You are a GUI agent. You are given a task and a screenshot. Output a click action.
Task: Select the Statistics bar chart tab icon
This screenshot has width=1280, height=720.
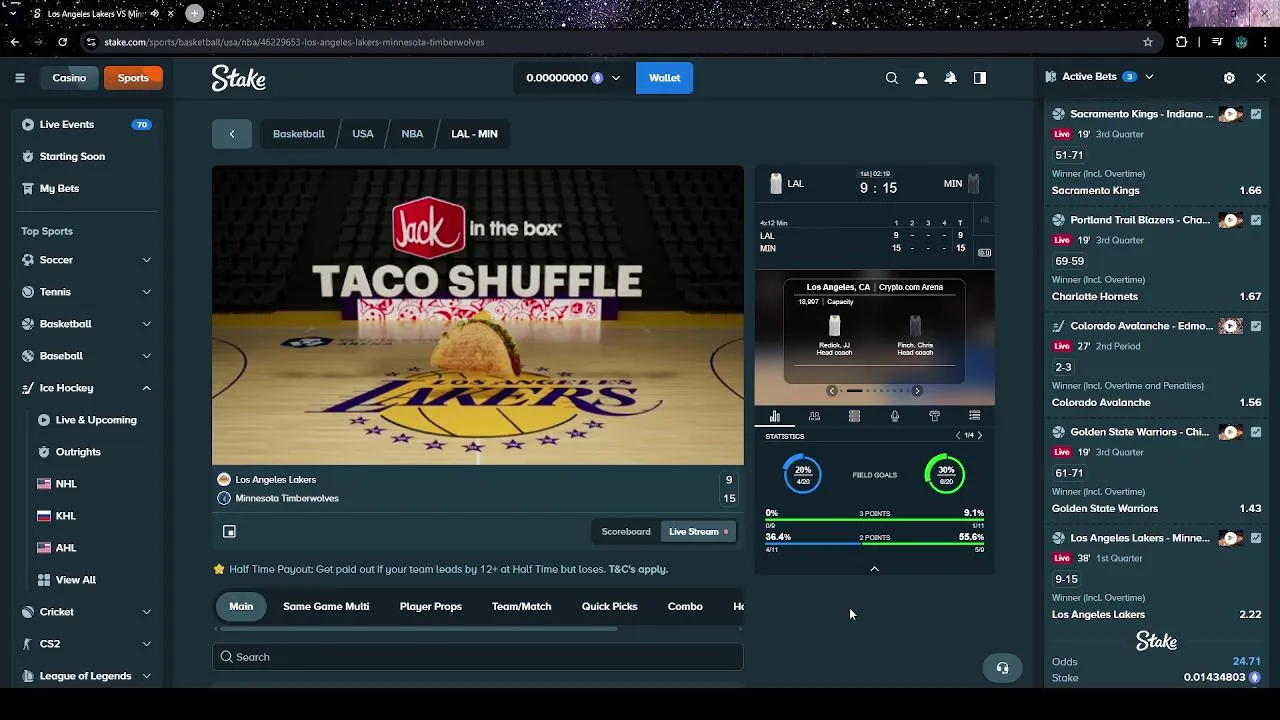coord(775,416)
